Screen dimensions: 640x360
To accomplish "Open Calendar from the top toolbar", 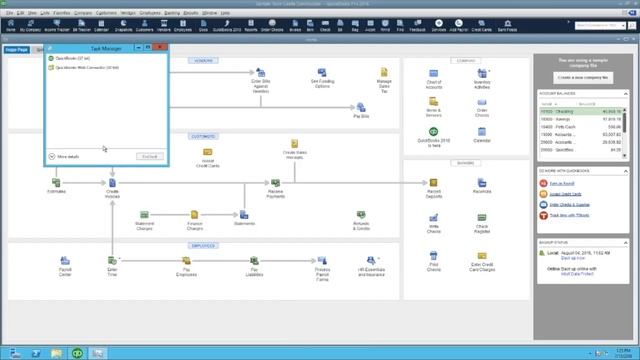I will (x=101, y=25).
